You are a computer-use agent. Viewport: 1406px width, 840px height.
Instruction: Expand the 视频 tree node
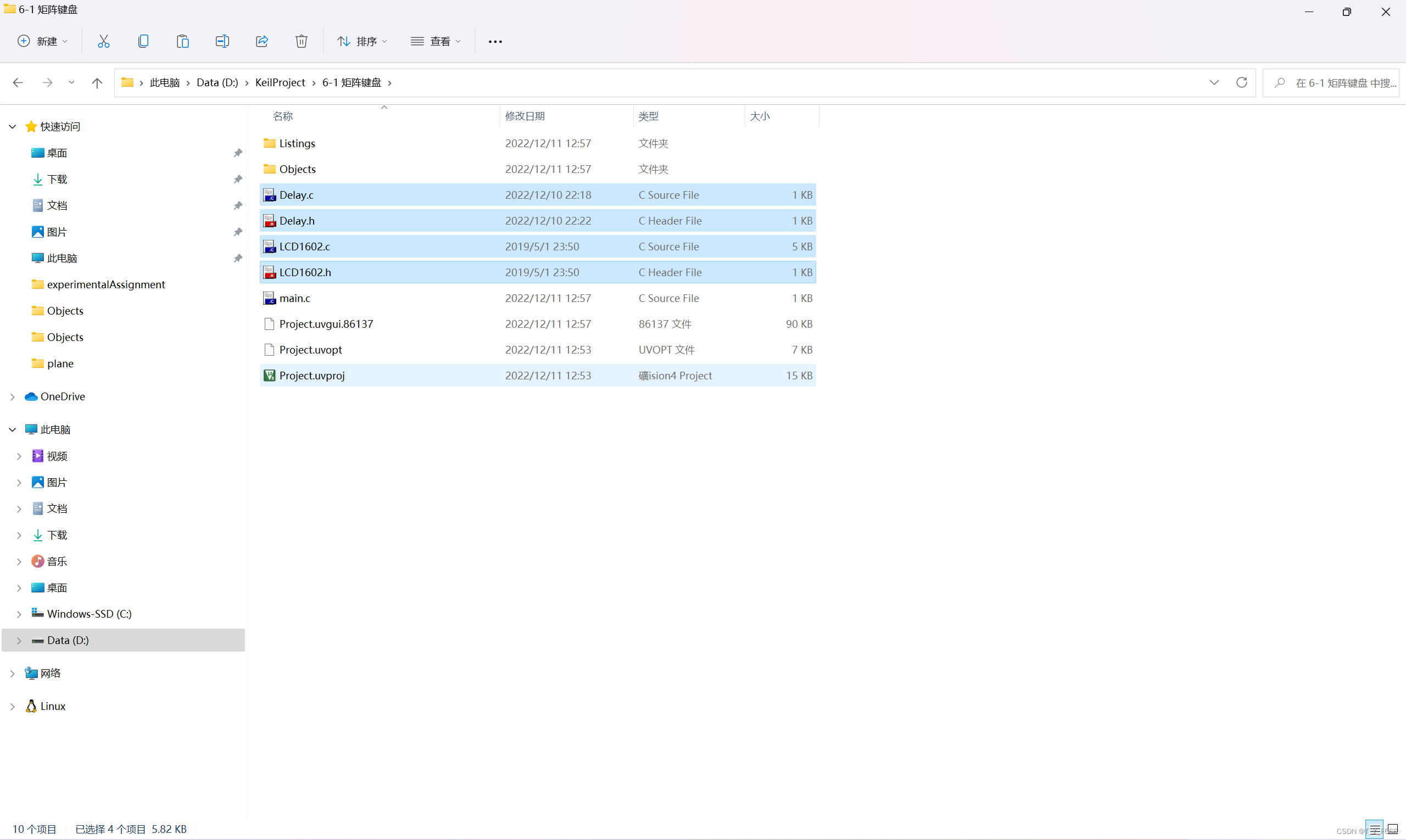pos(19,456)
